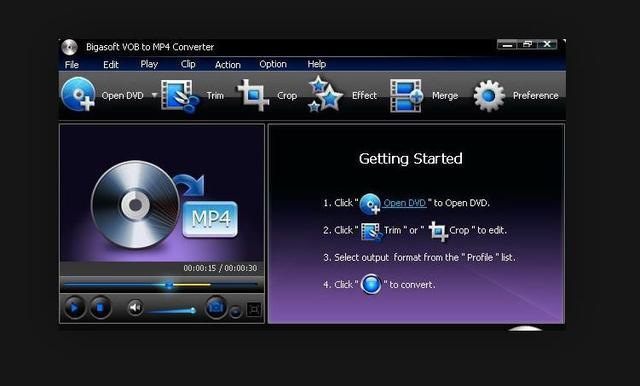Click the playback seek bar handle
640x386 pixels.
tap(169, 284)
